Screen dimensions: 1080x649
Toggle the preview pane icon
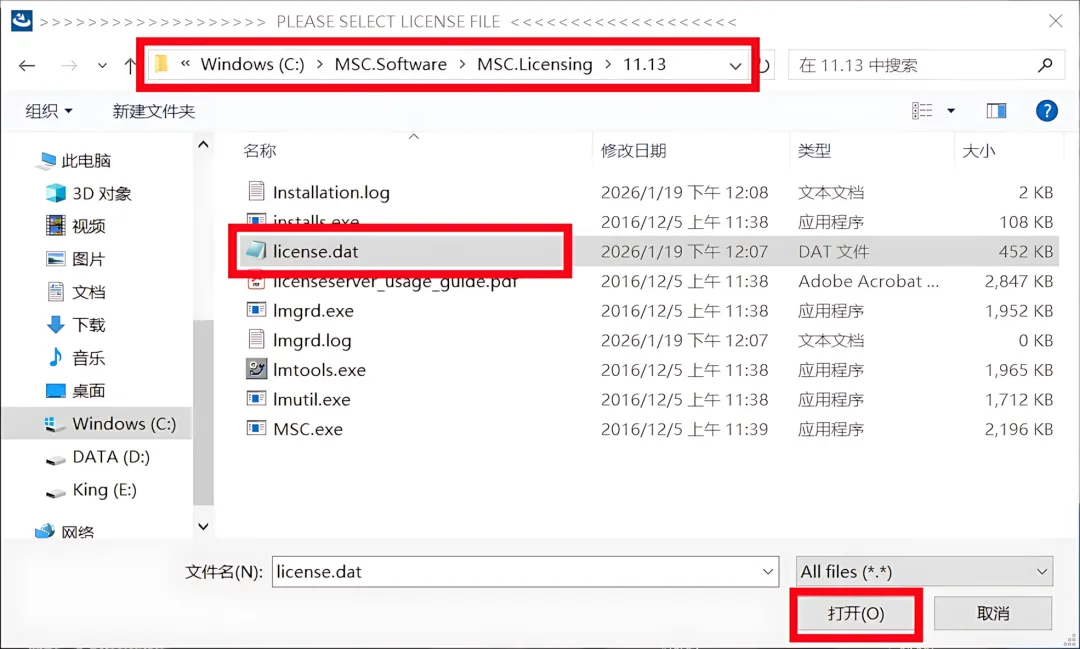click(x=996, y=110)
